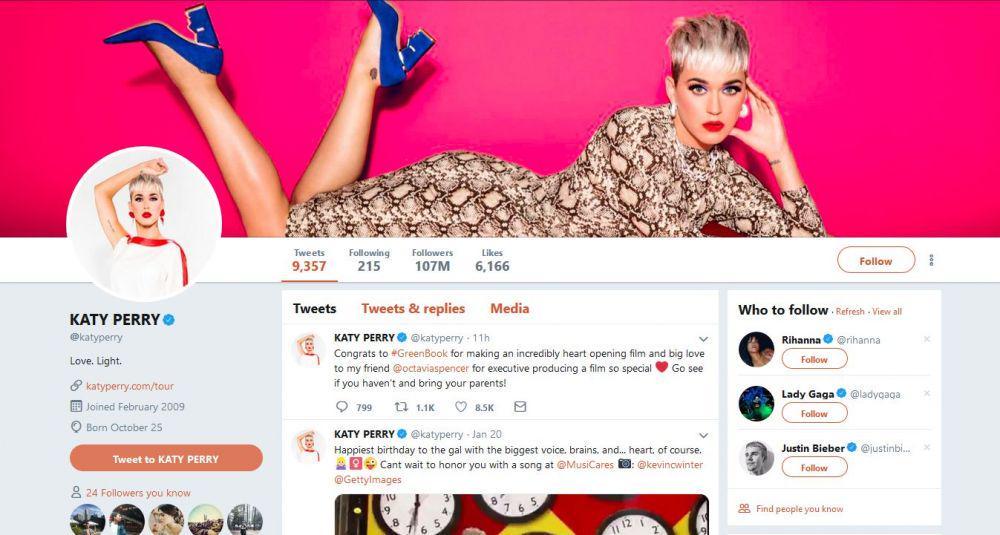This screenshot has height=535, width=1000.
Task: Dismiss Justin Bieber suggestion with X icon
Action: click(x=927, y=448)
